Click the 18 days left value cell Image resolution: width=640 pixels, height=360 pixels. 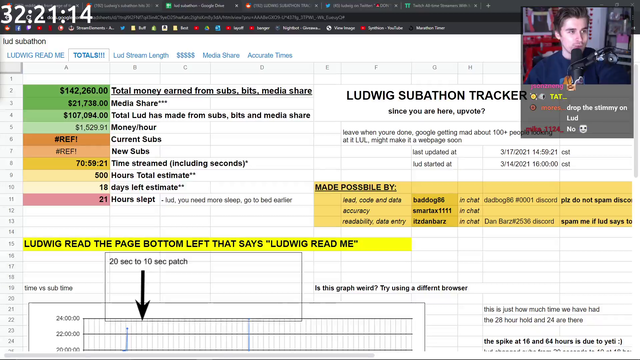click(x=66, y=187)
